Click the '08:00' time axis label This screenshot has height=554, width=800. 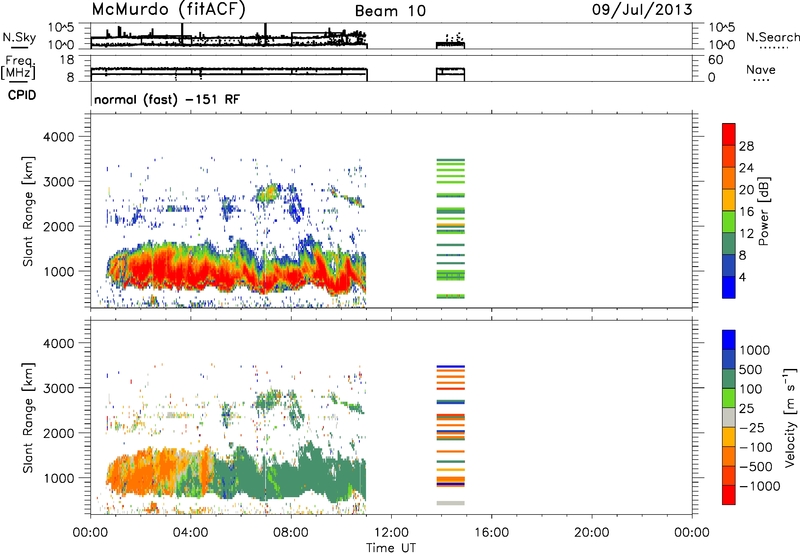291,533
